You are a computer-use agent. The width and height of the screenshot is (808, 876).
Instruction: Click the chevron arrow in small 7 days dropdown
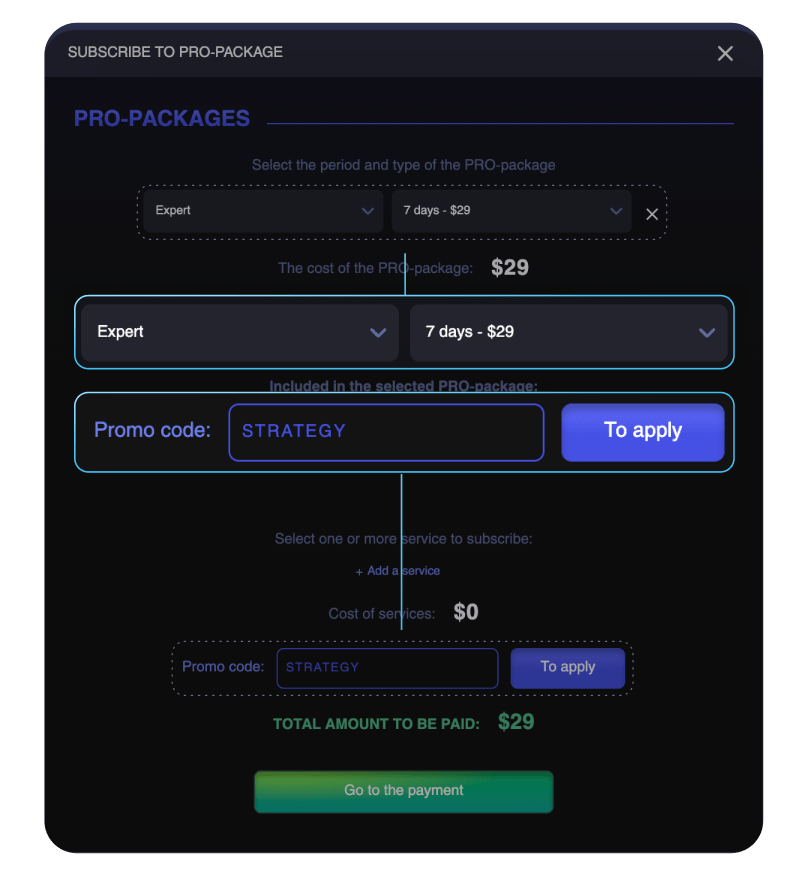(x=616, y=212)
